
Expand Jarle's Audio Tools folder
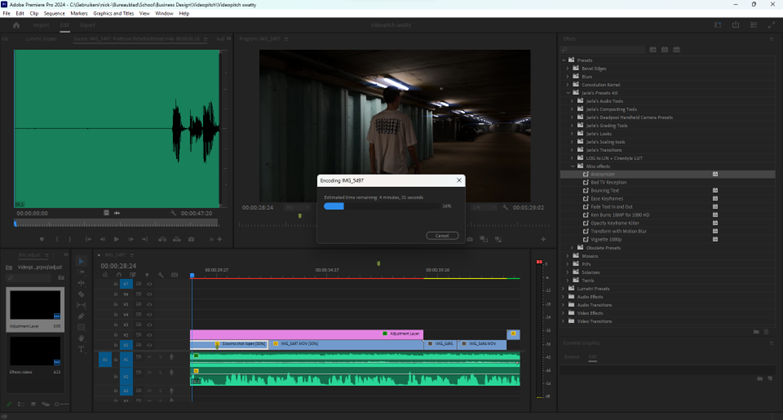pyautogui.click(x=572, y=101)
